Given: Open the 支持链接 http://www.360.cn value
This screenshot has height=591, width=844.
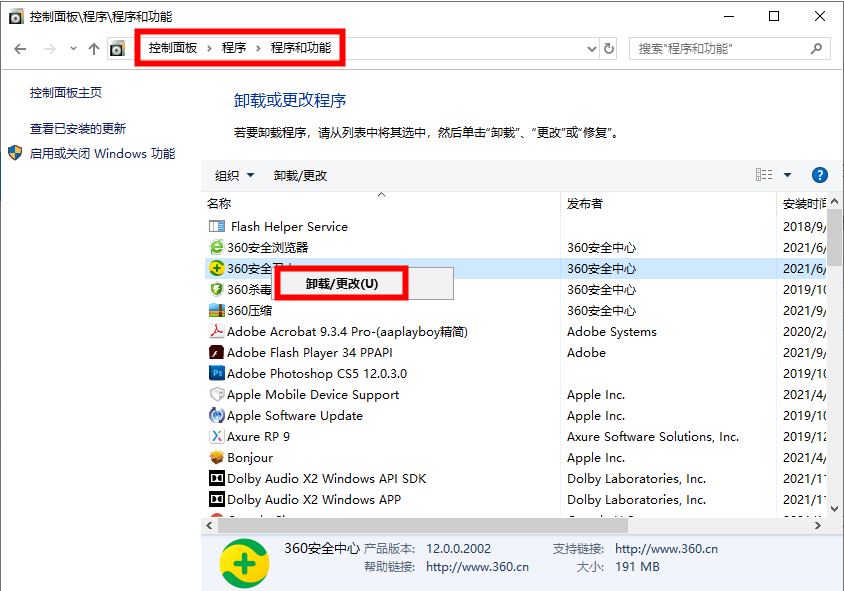Looking at the screenshot, I should click(666, 548).
